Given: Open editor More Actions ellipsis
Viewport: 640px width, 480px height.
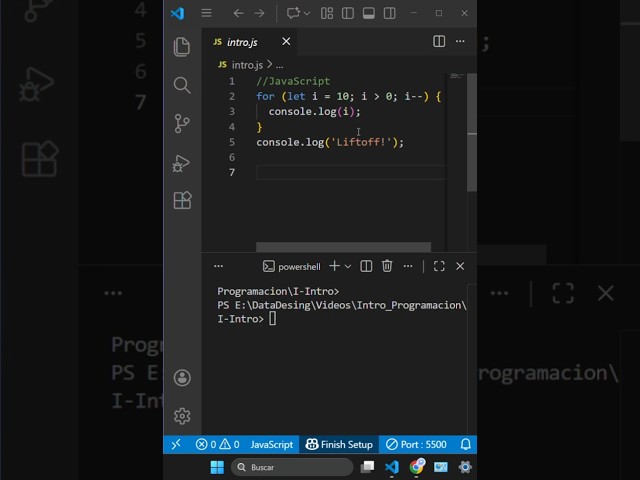Looking at the screenshot, I should coord(460,41).
